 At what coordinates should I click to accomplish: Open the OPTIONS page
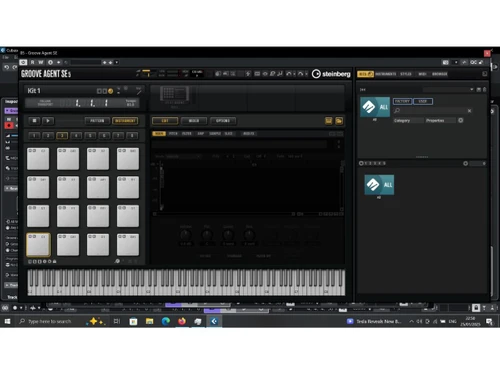point(223,121)
